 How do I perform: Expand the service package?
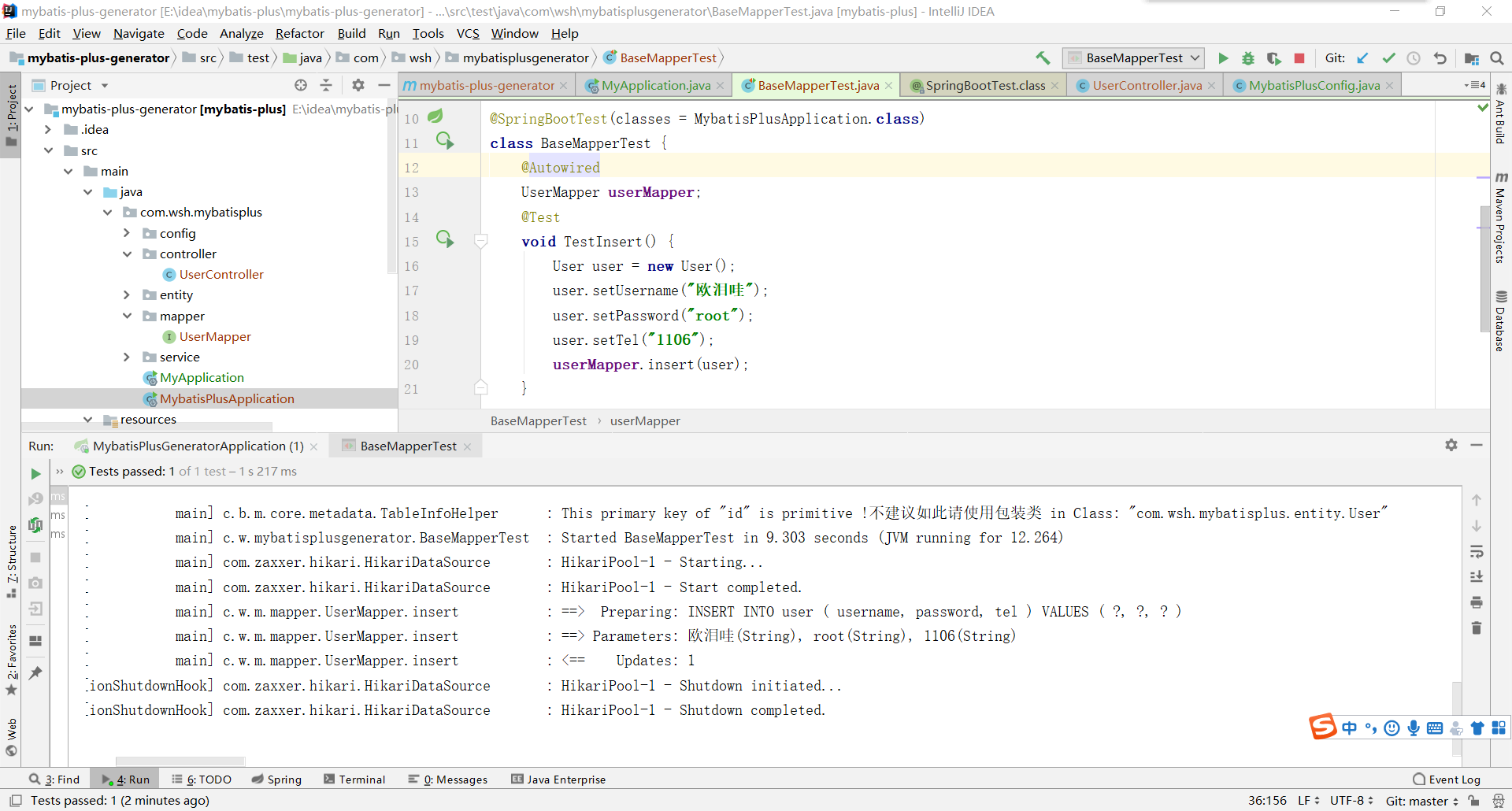127,357
